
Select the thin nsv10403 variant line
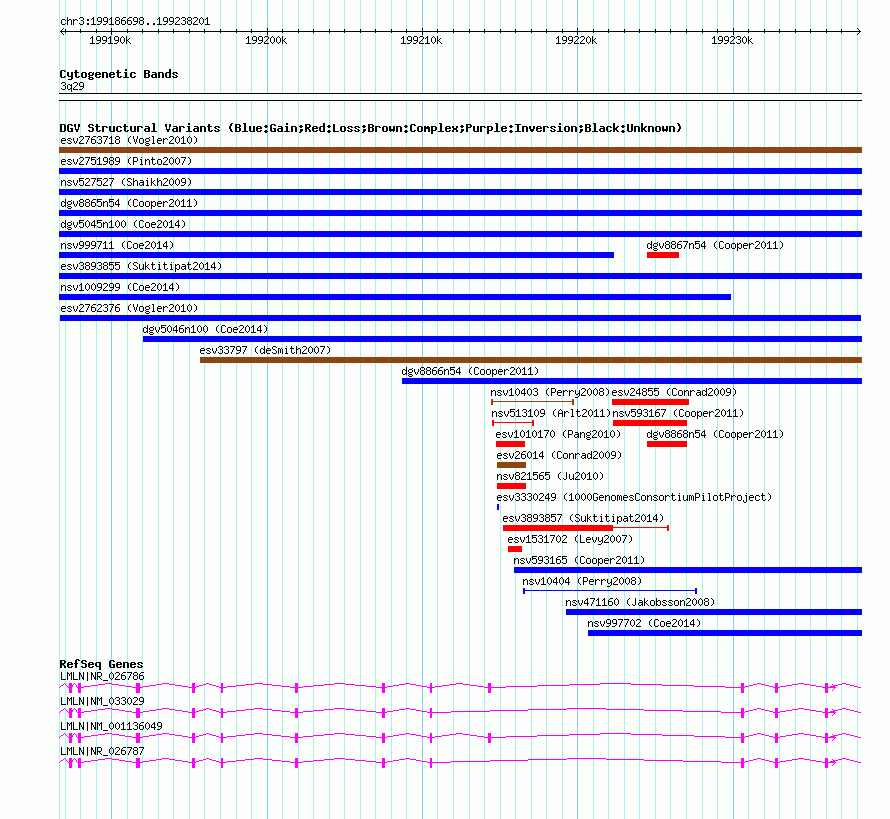tap(532, 402)
